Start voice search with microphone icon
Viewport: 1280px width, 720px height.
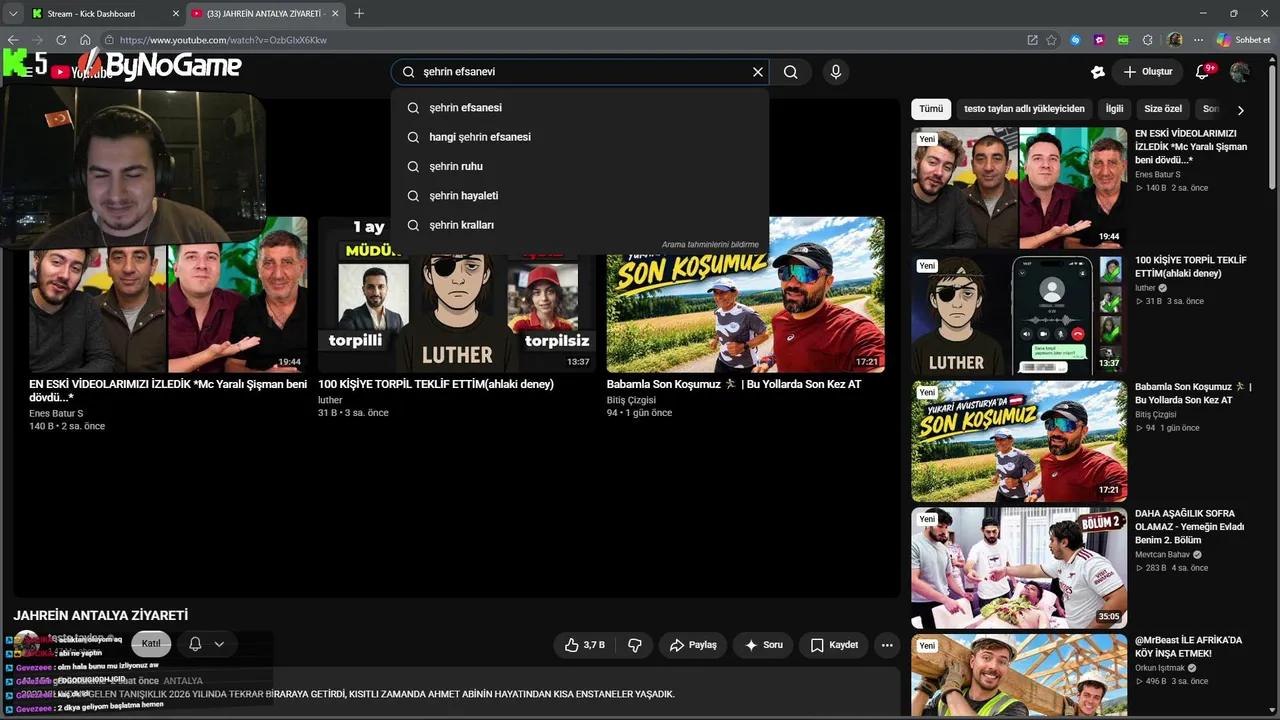point(836,72)
